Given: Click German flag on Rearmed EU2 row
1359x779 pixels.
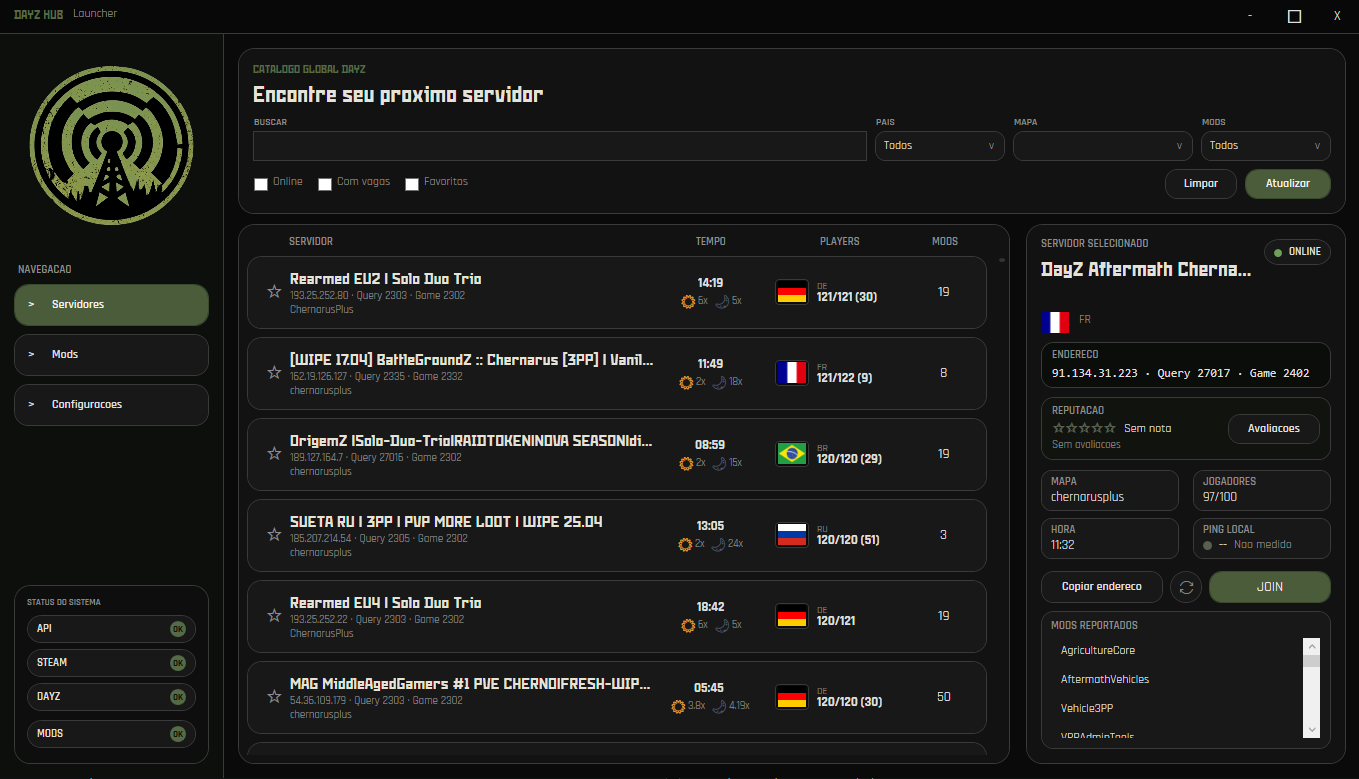Looking at the screenshot, I should click(792, 292).
